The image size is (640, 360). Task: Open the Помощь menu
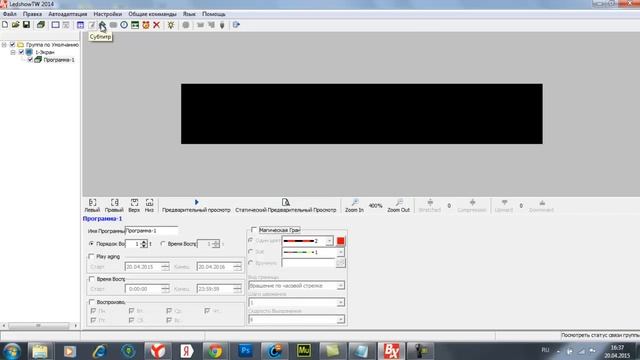point(213,14)
